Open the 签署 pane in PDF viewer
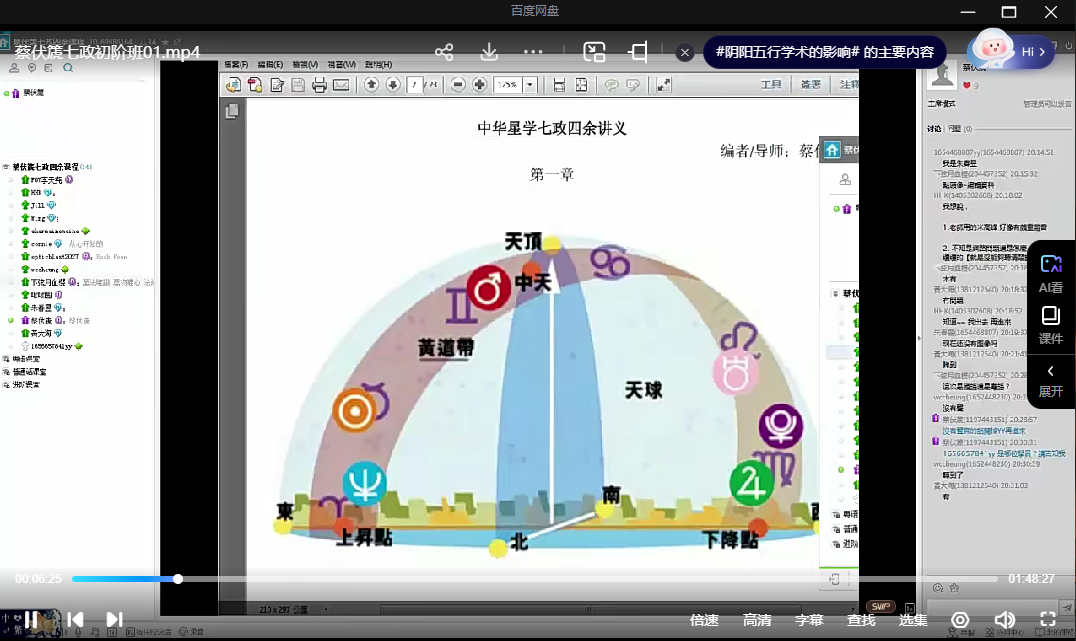The height and width of the screenshot is (641, 1076). pos(810,84)
